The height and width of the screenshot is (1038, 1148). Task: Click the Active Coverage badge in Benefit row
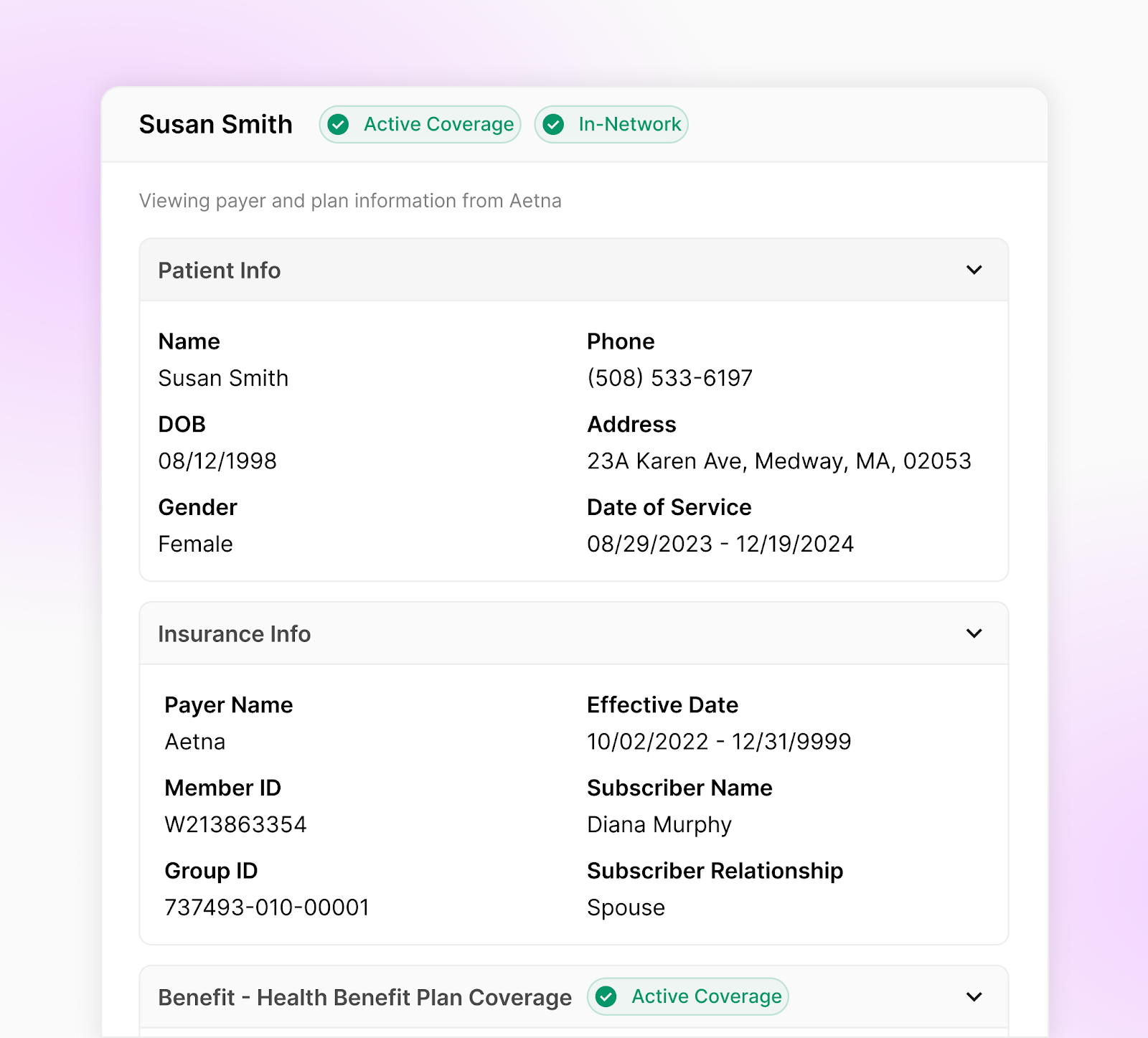(688, 996)
